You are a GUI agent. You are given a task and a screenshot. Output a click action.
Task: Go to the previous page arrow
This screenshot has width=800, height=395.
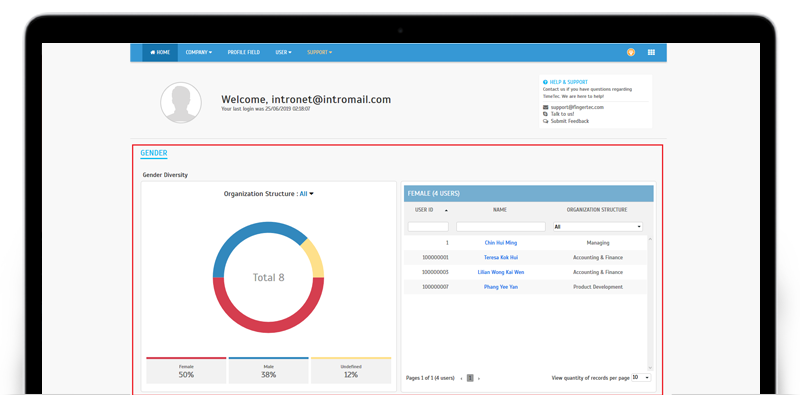pyautogui.click(x=462, y=378)
